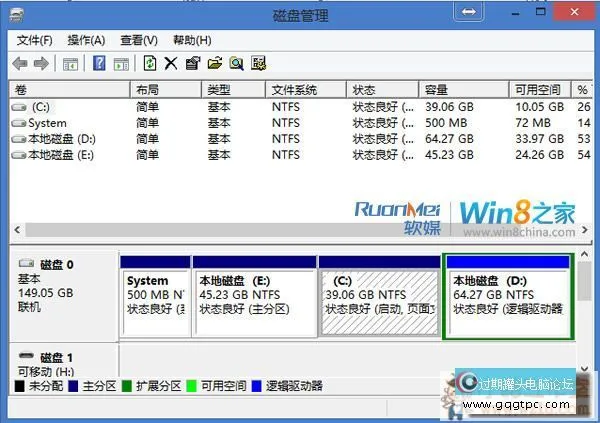
Task: Select the 本地磁盘 (E:) drive icon in list
Action: coord(19,155)
